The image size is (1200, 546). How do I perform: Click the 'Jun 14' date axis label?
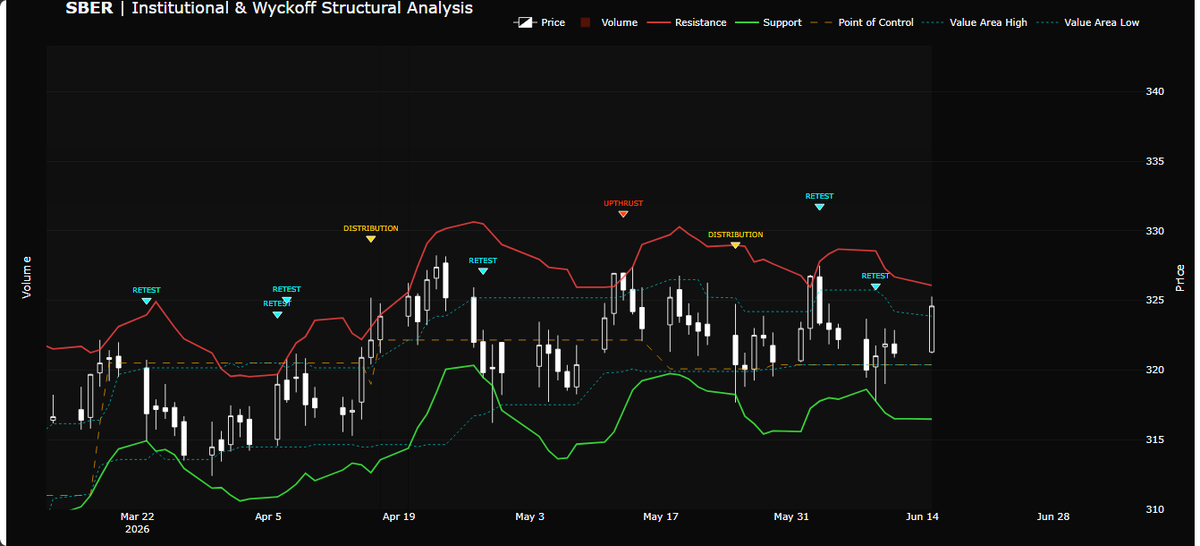coord(922,517)
